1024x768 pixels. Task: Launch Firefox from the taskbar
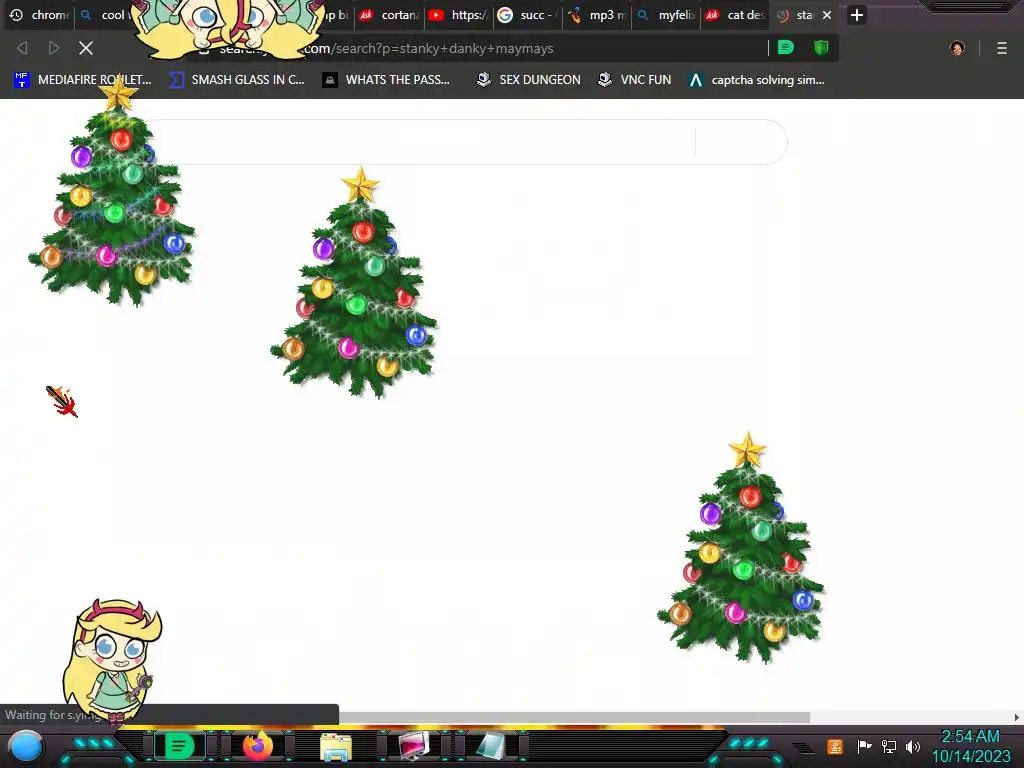258,746
